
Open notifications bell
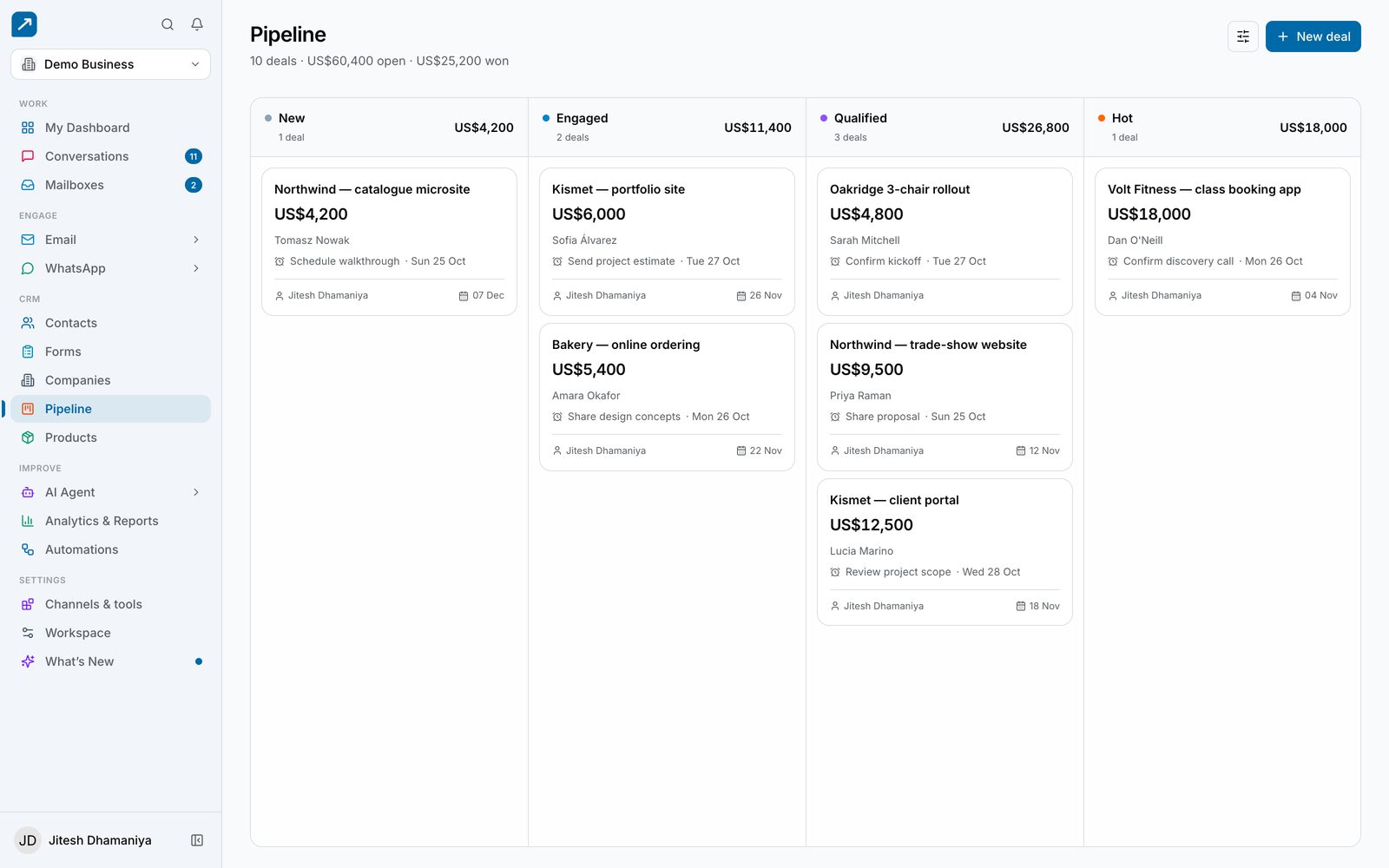point(197,24)
